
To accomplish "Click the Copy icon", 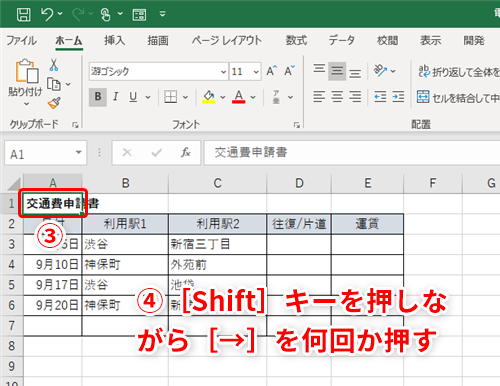I will point(53,84).
